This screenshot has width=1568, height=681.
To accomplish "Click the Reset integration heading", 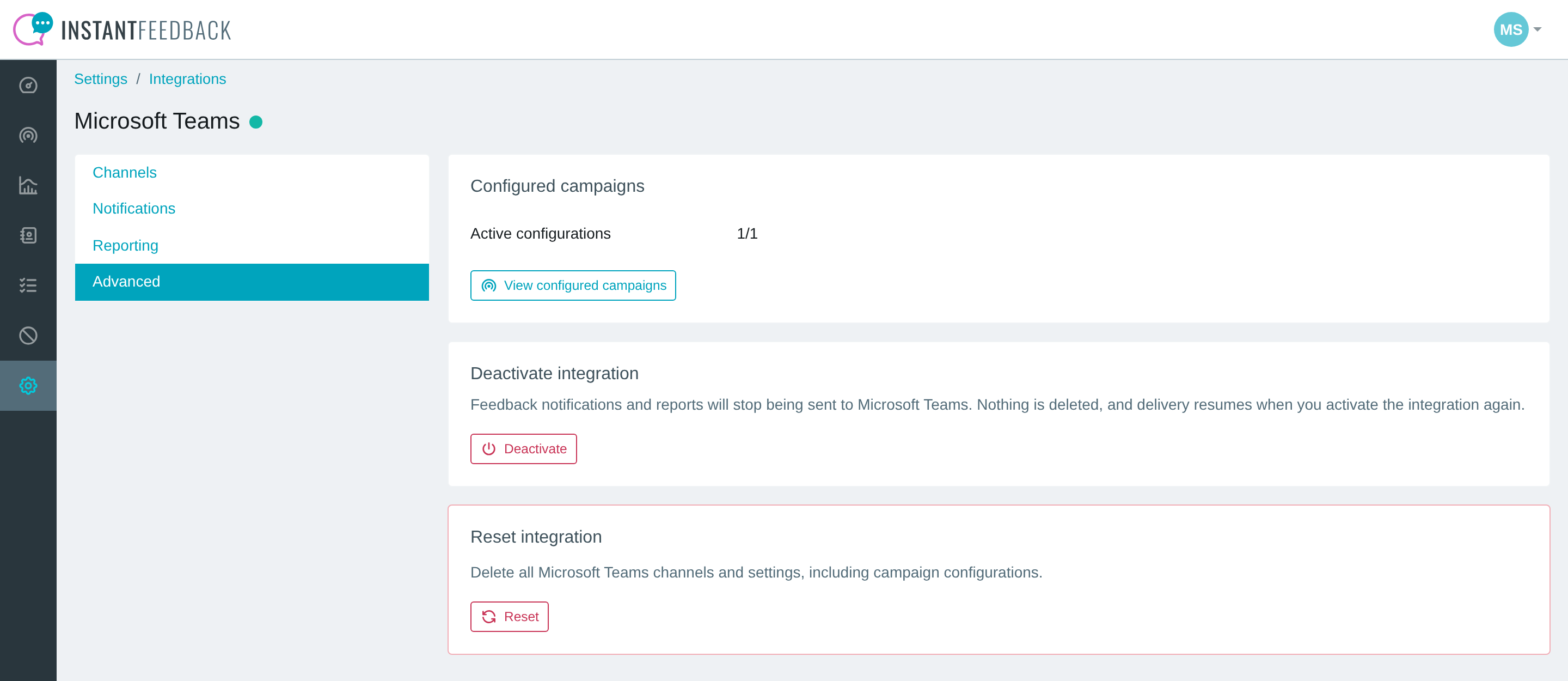I will (536, 537).
